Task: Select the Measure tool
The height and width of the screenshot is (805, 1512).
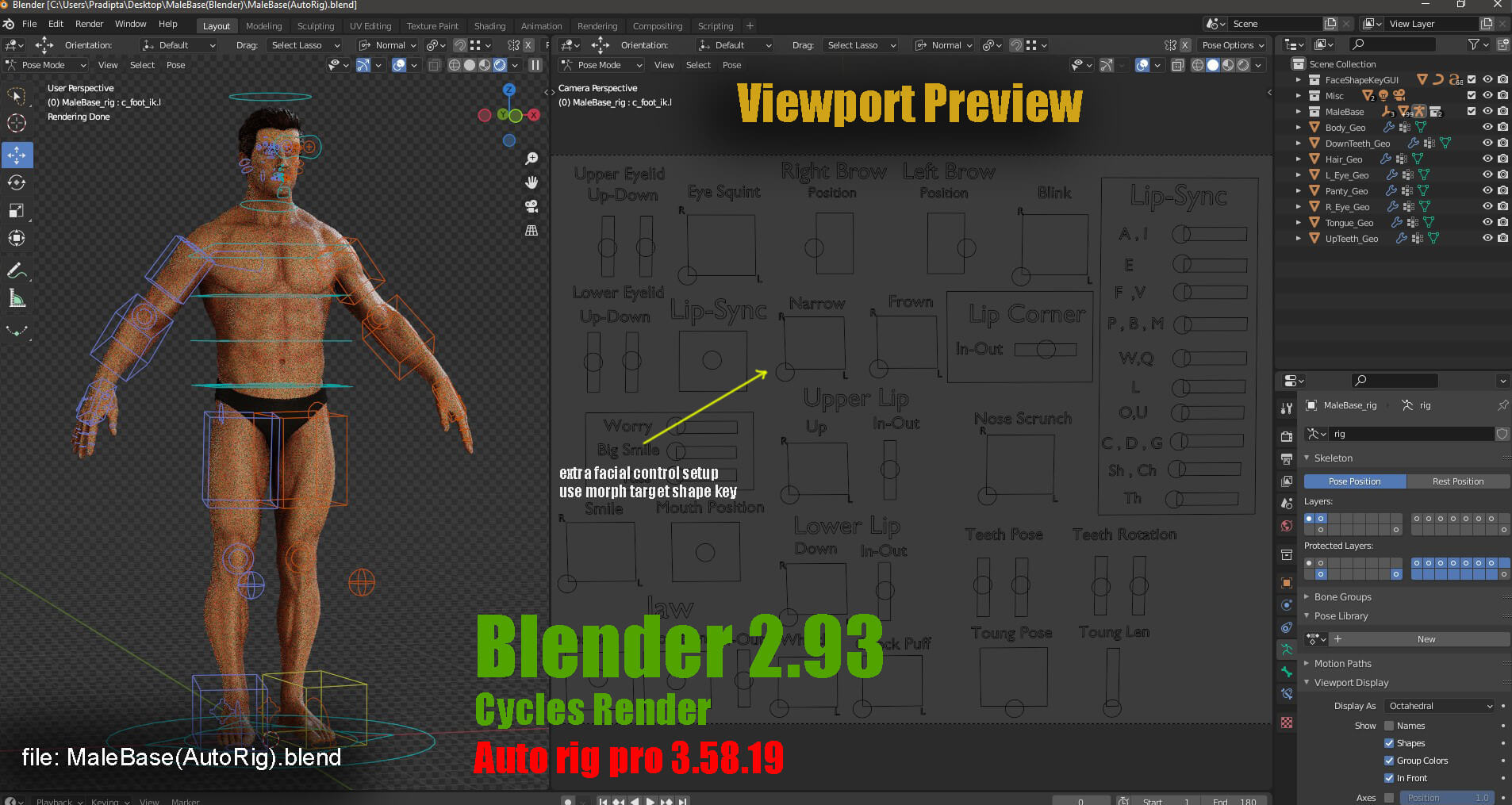Action: [x=17, y=299]
